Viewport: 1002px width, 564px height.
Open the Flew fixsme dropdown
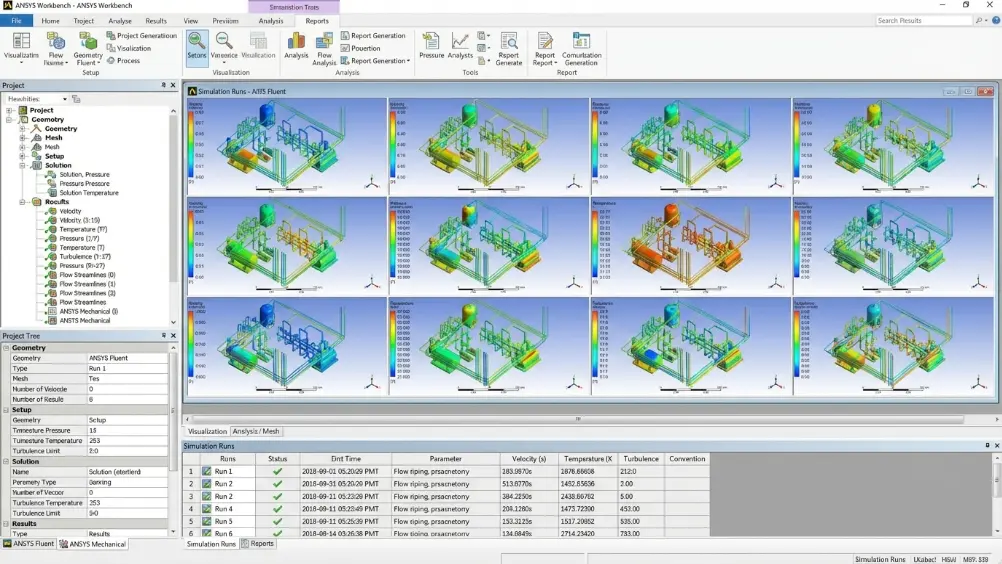pos(66,63)
